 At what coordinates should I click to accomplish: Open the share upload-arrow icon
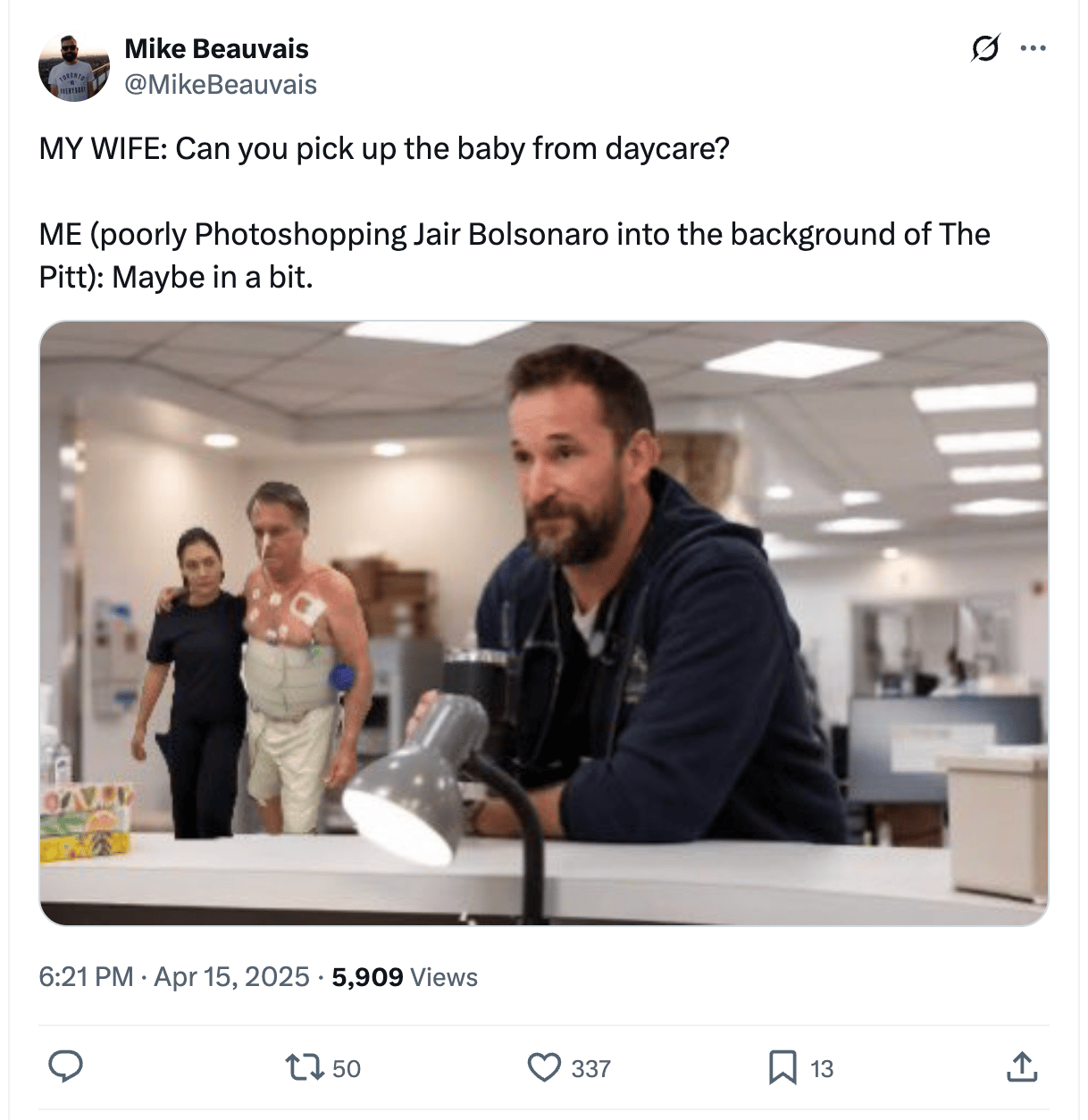point(1022,1067)
